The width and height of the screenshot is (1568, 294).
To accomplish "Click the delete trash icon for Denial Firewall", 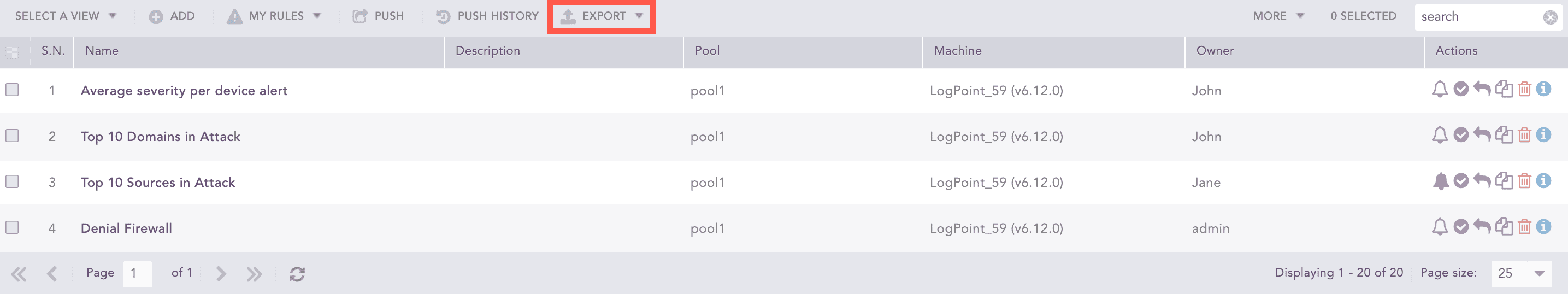I will click(x=1524, y=227).
